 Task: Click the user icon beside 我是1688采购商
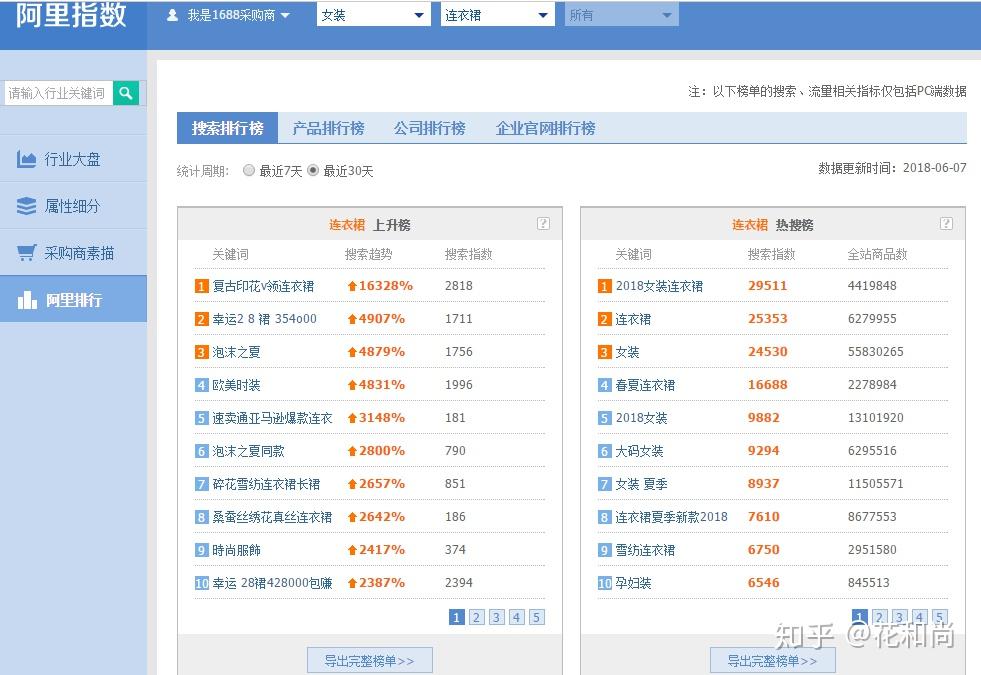tap(173, 15)
